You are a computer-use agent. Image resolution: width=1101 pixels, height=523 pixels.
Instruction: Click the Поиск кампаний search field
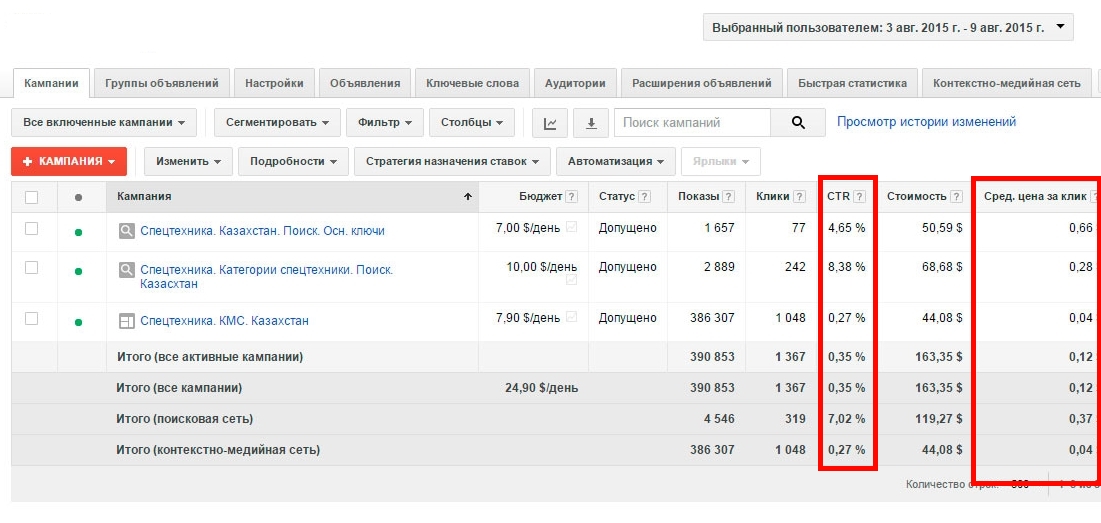692,123
